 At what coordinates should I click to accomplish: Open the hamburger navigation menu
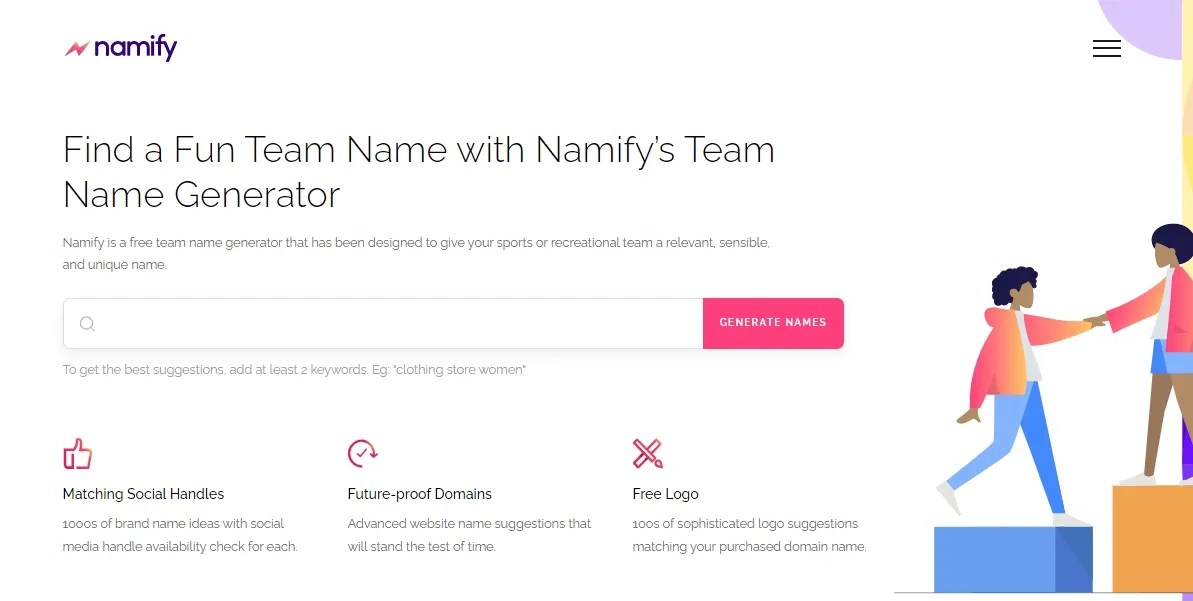[1106, 48]
